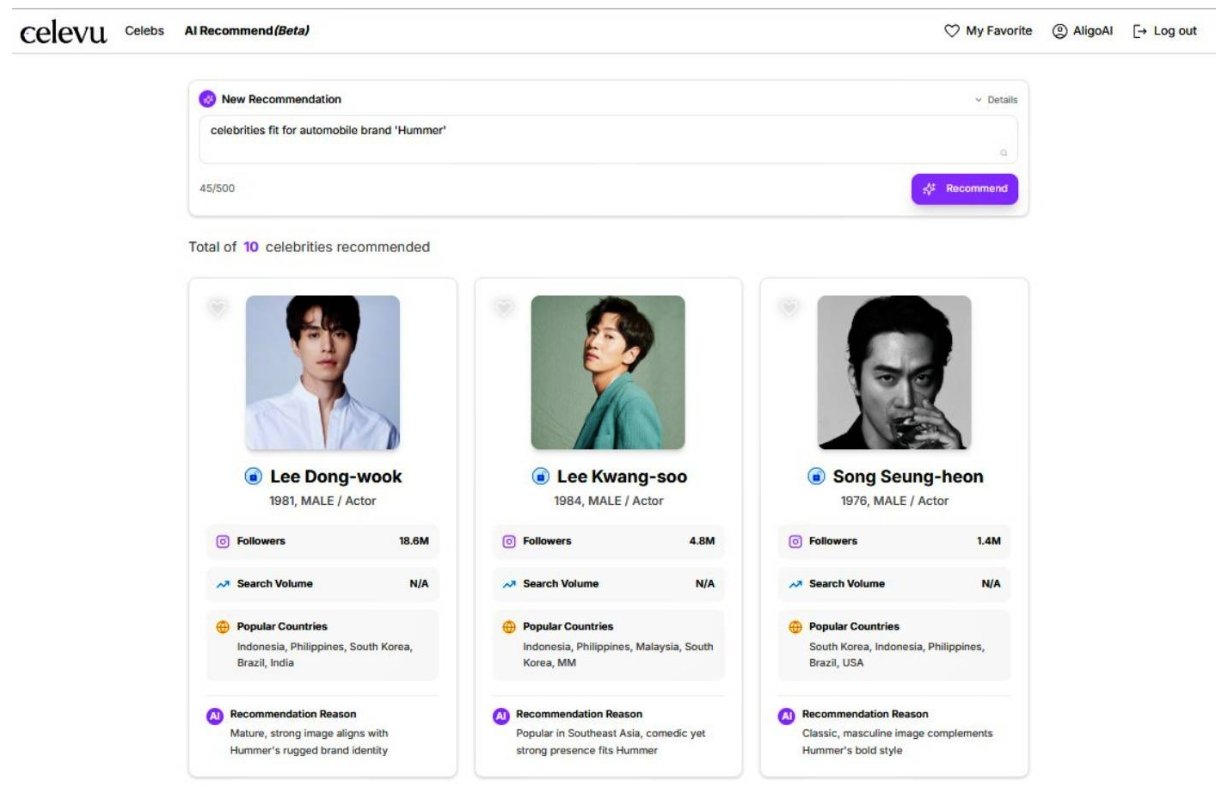Click the AI icon on Song Seung-heon's Recommendation Reason
This screenshot has height=801, width=1228.
[785, 714]
